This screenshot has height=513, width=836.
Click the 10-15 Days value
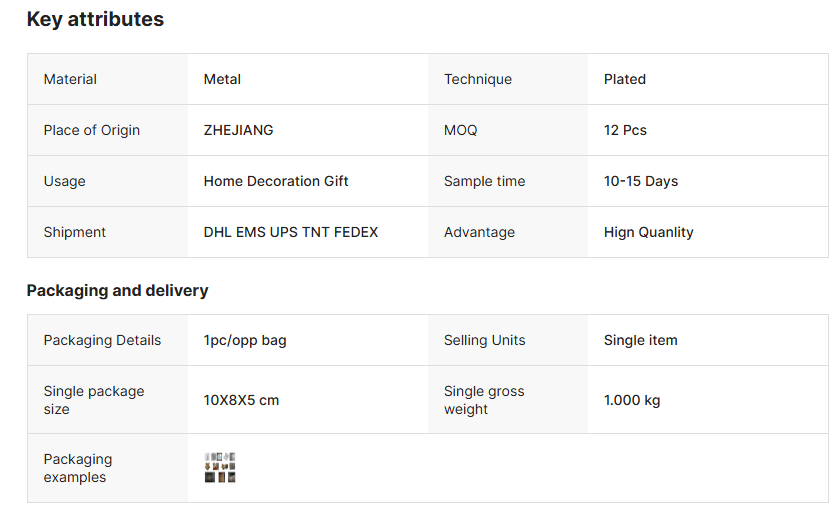tap(641, 181)
